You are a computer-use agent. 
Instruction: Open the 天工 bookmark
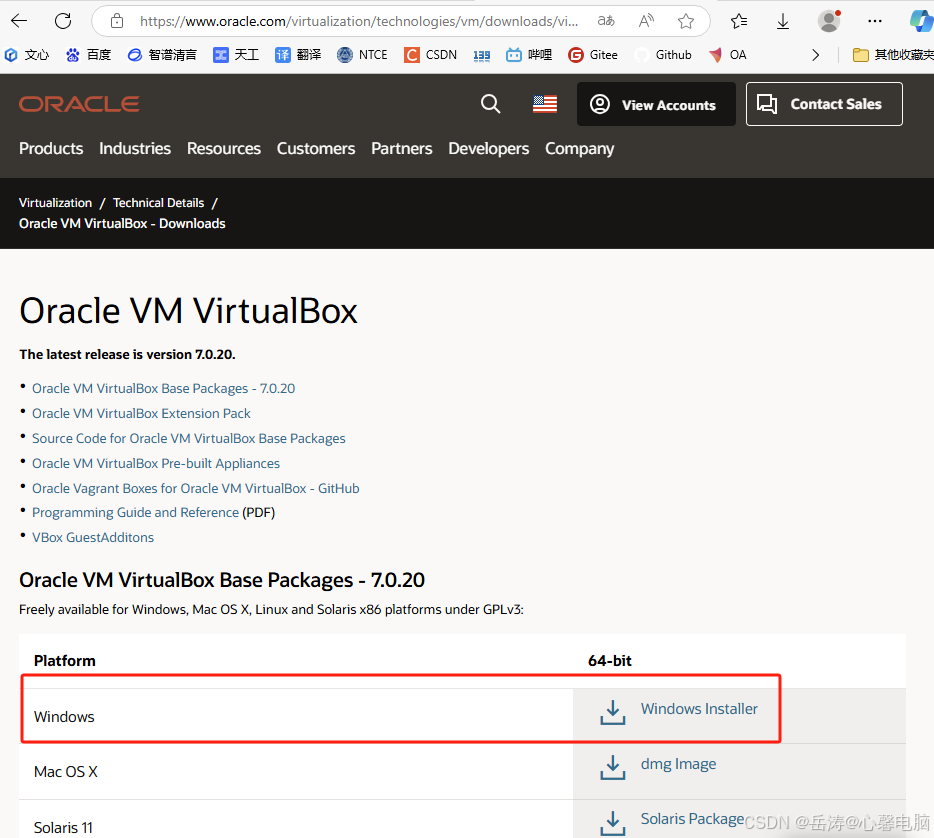tap(236, 55)
